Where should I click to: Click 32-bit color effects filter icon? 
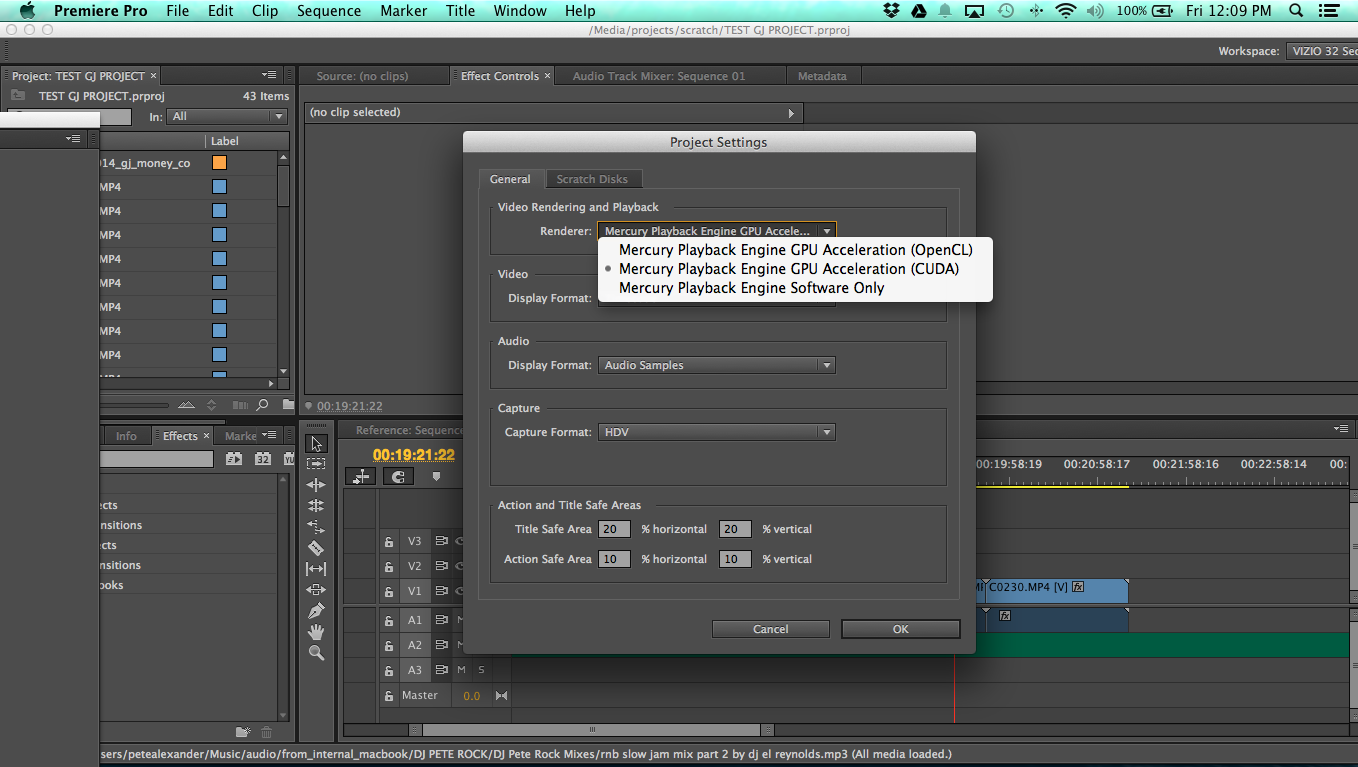click(263, 459)
